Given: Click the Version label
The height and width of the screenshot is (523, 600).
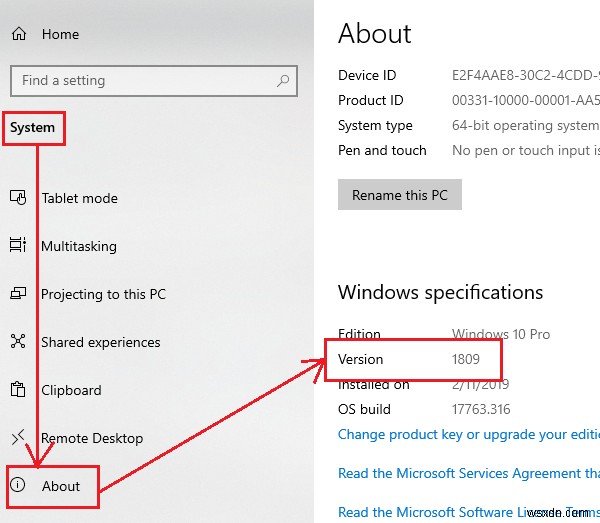Looking at the screenshot, I should tap(360, 359).
